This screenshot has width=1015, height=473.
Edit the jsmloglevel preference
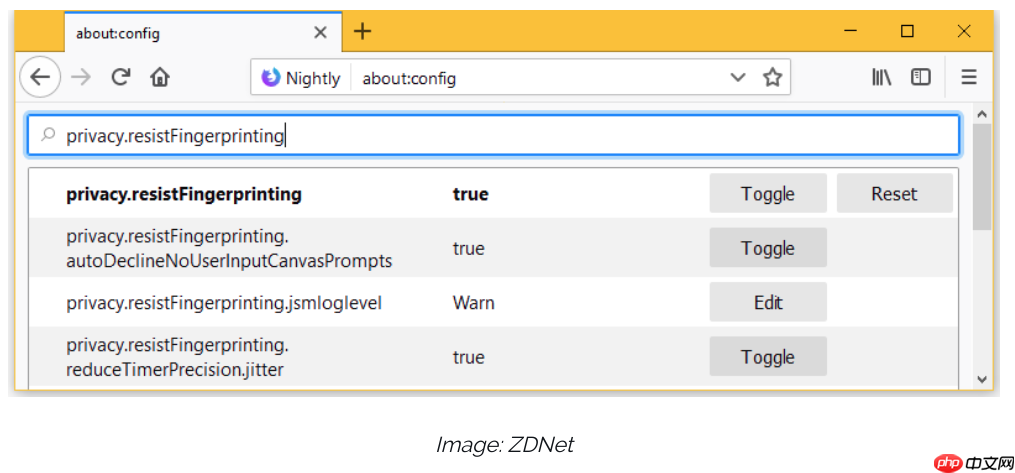767,303
